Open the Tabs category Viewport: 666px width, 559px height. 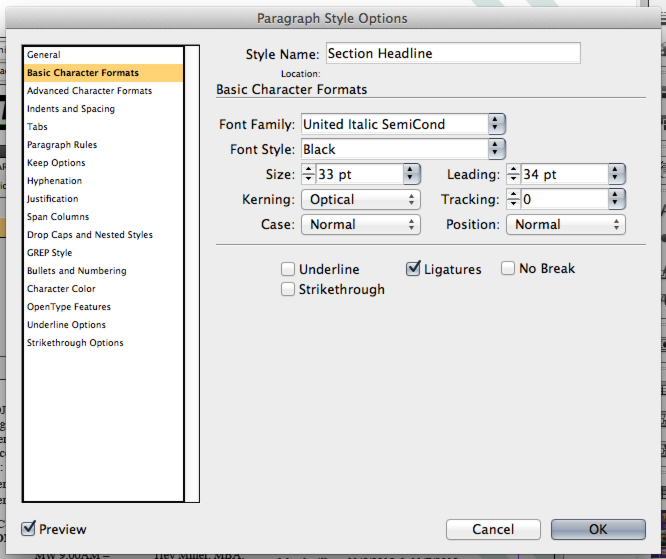tap(103, 127)
